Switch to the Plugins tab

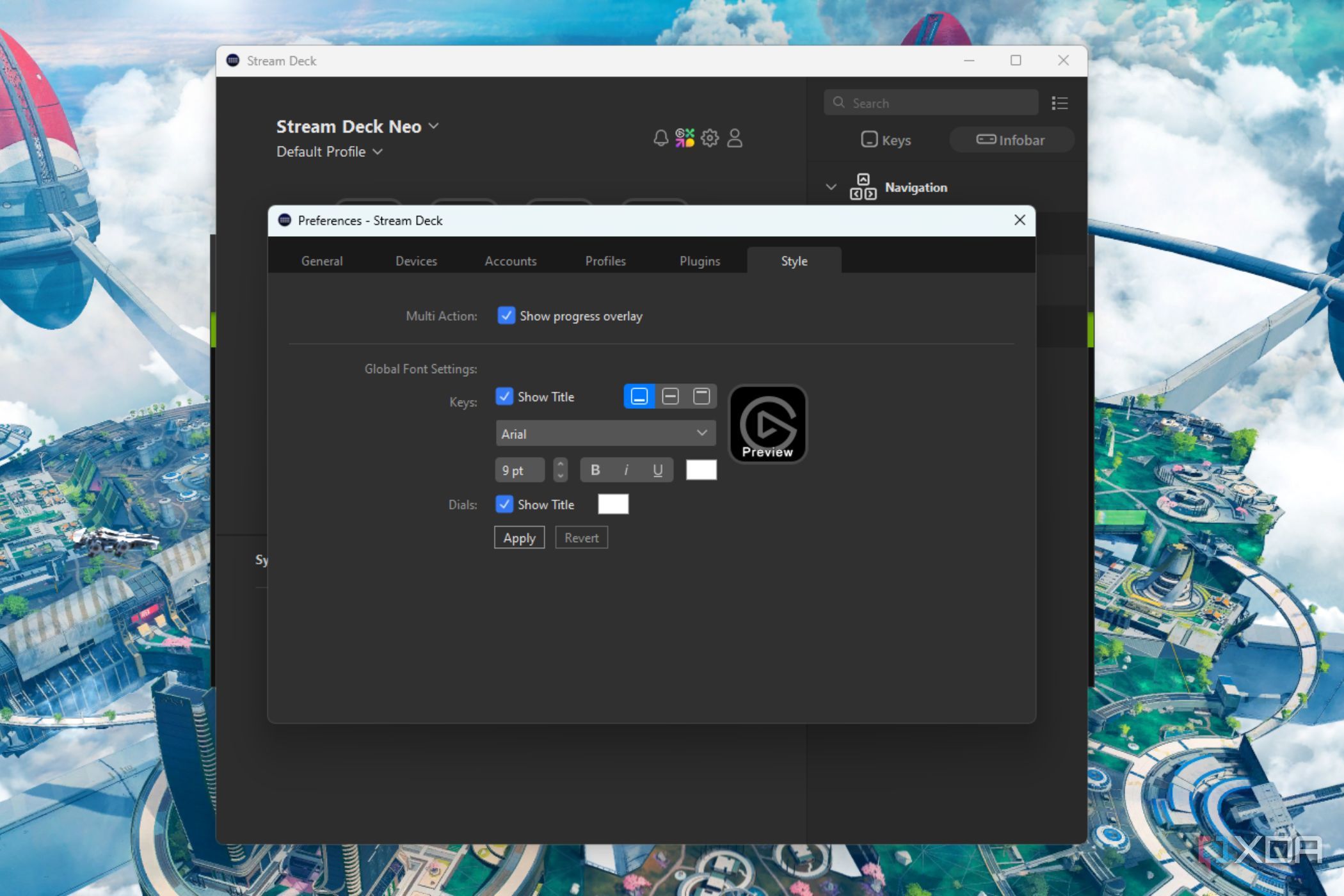click(700, 261)
